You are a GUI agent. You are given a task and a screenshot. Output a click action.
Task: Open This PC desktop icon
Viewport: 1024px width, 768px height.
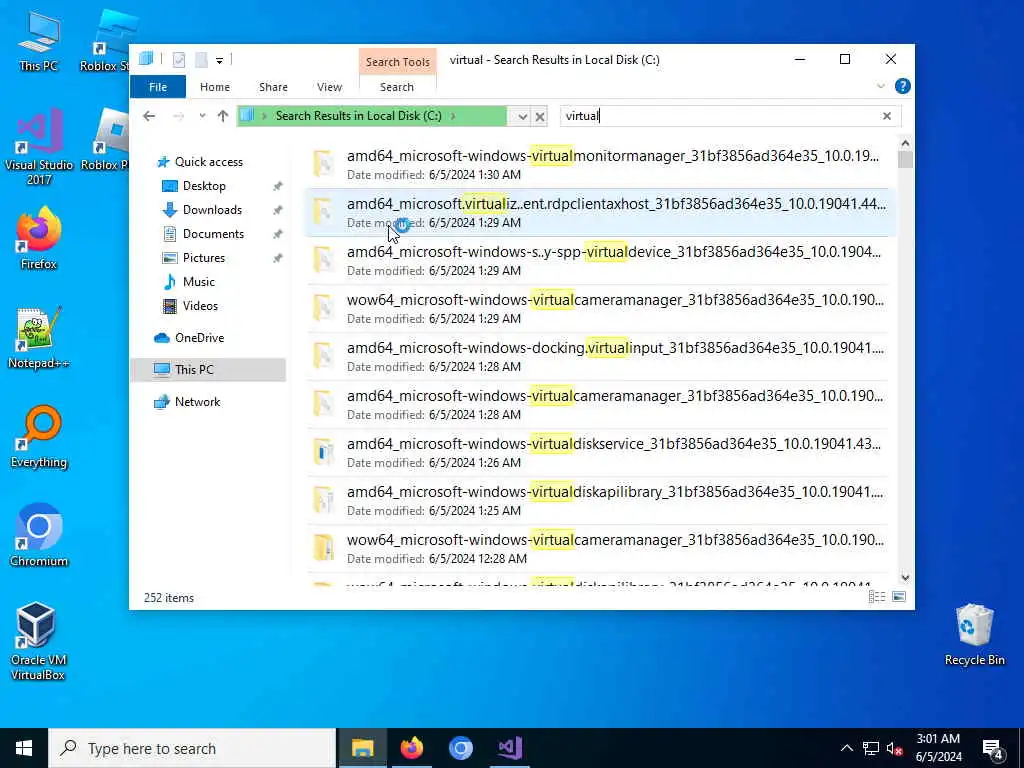coord(39,40)
